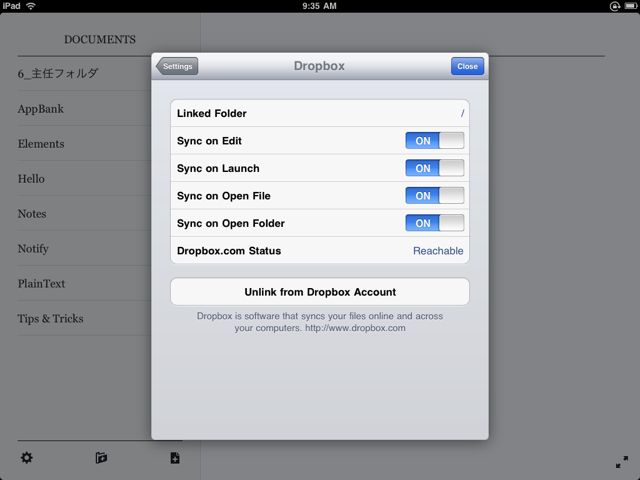640x480 pixels.
Task: Tap Unlink from Dropbox Account
Action: 320,292
